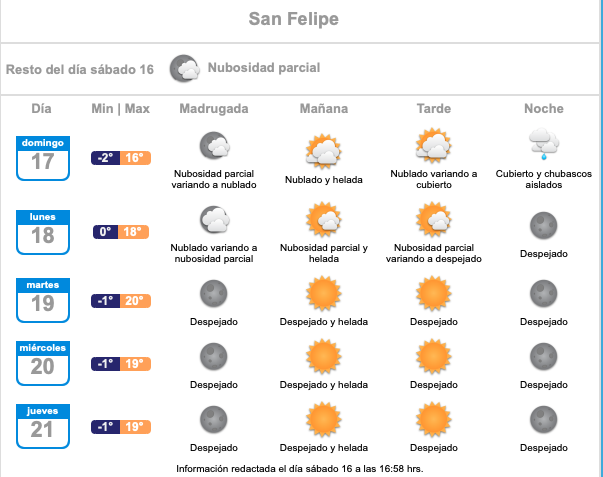The height and width of the screenshot is (477, 603).
Task: Click Tuesday's maximum temperature 20° badge
Action: click(x=135, y=300)
